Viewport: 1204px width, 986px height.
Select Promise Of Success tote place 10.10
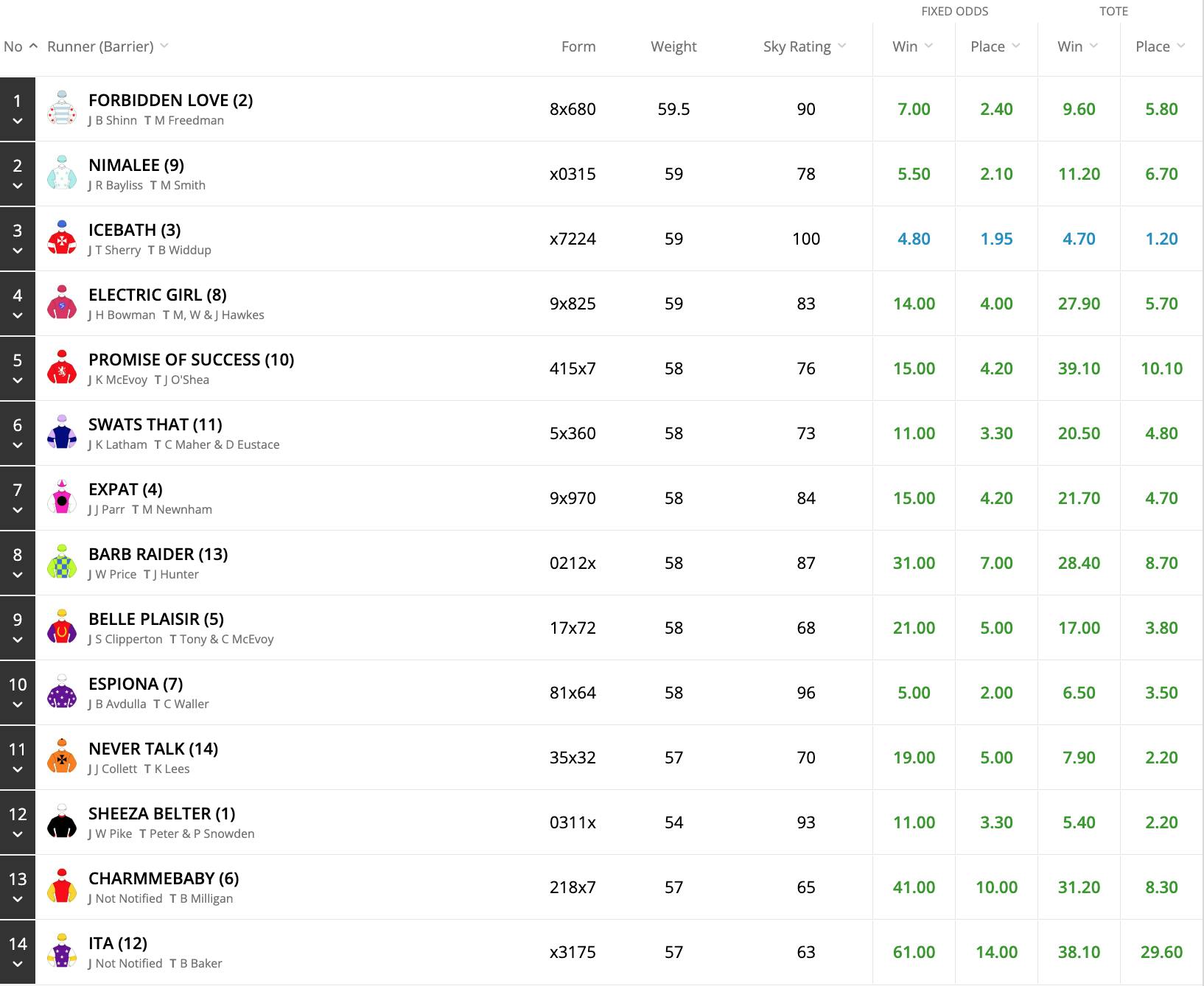click(1161, 368)
